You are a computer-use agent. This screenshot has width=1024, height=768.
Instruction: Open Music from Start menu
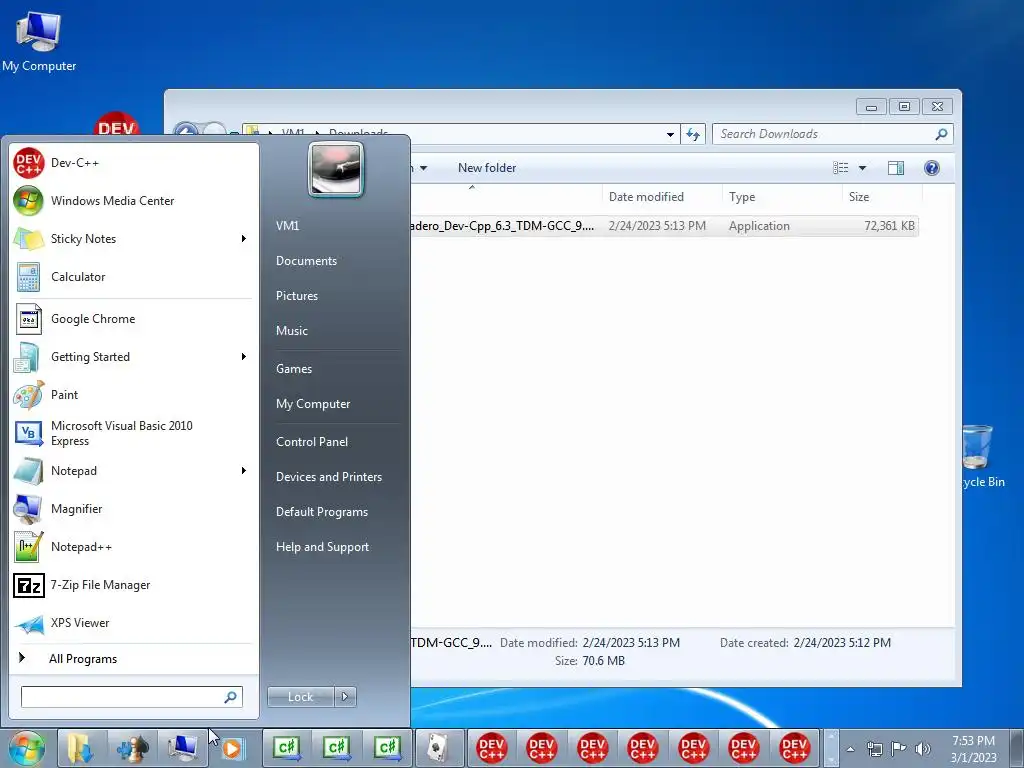click(x=291, y=330)
